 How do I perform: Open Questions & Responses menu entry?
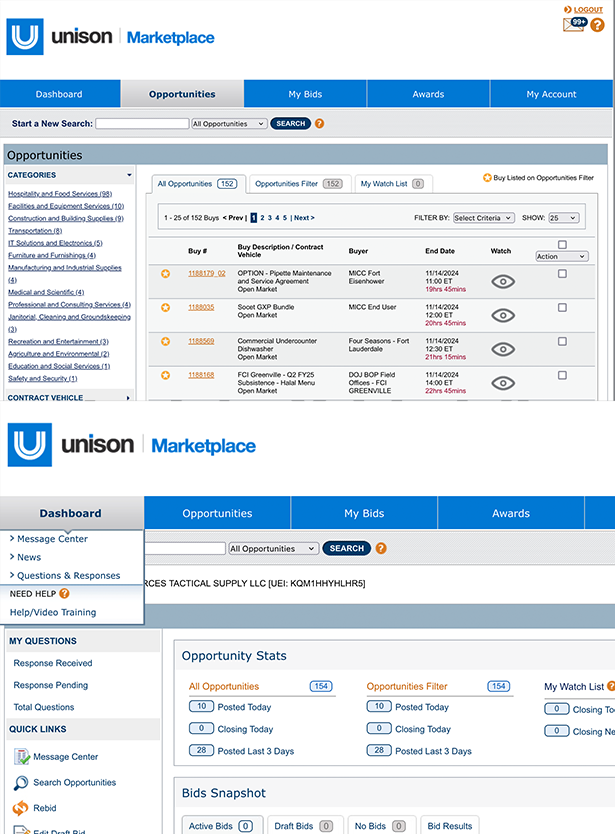[69, 576]
